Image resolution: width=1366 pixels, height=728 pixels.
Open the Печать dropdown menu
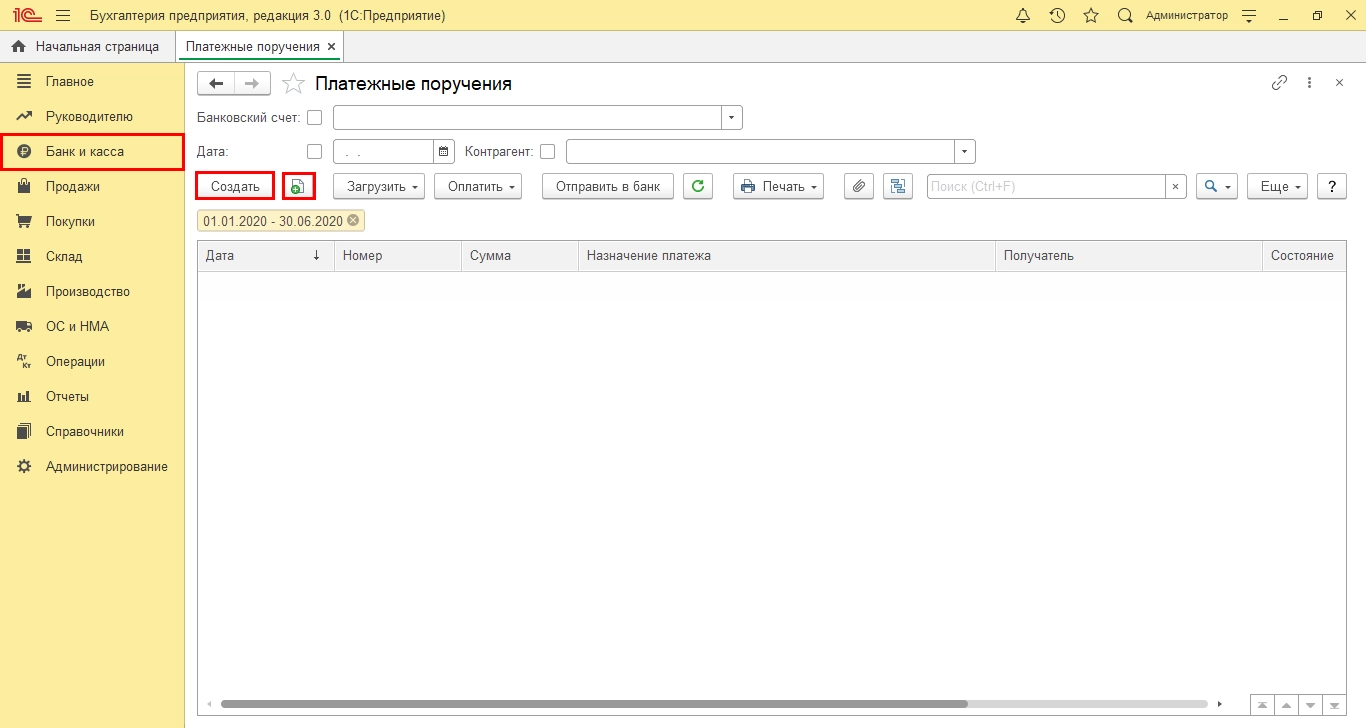click(778, 186)
